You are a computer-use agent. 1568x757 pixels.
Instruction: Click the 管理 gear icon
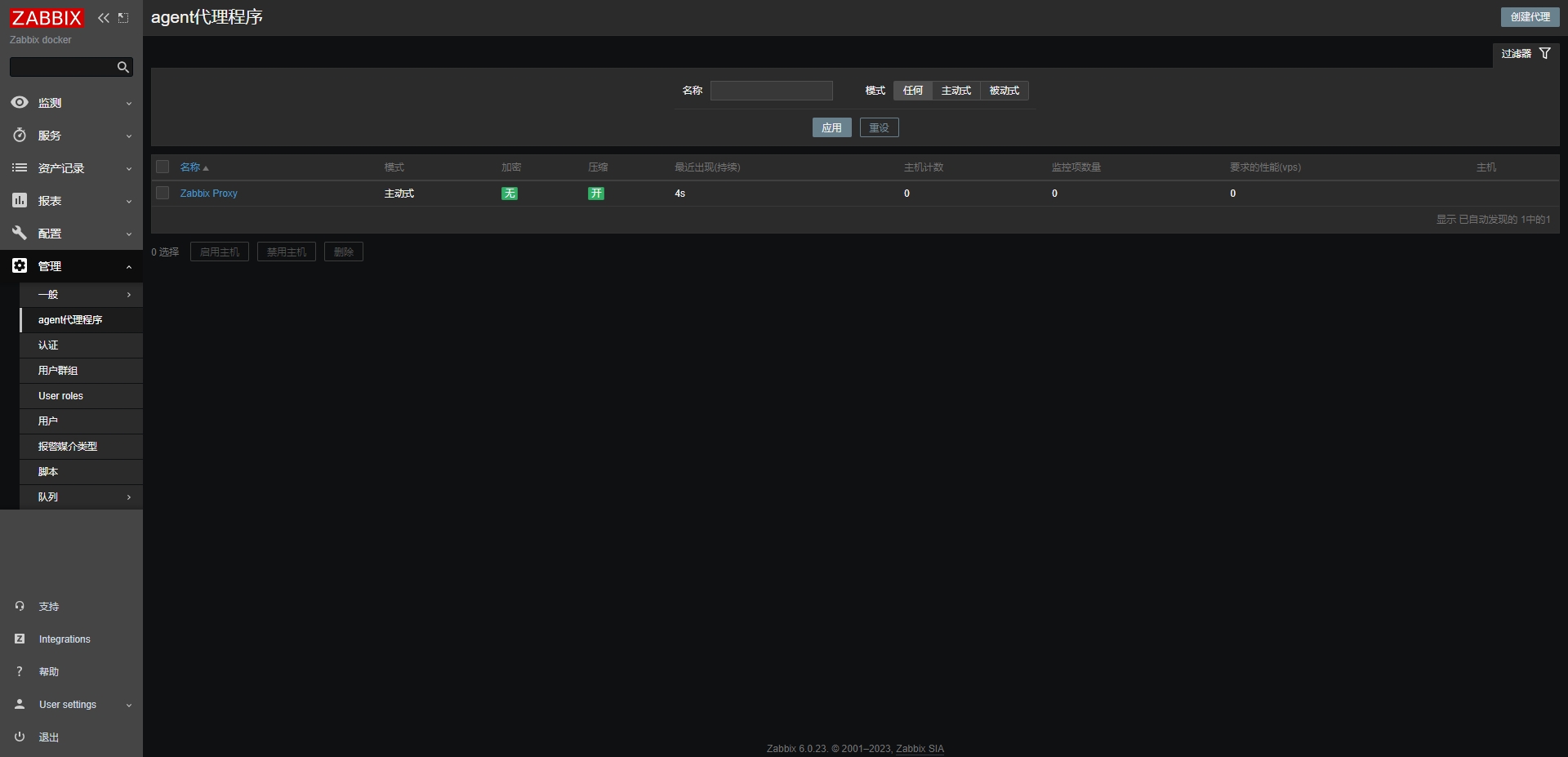[20, 265]
